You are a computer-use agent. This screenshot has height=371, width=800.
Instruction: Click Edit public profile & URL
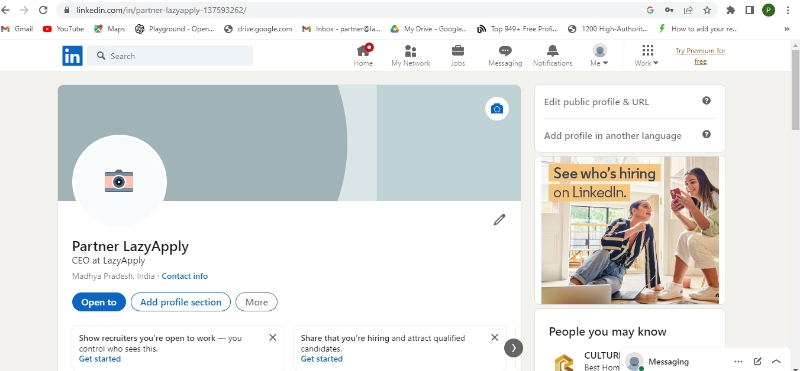coord(596,102)
